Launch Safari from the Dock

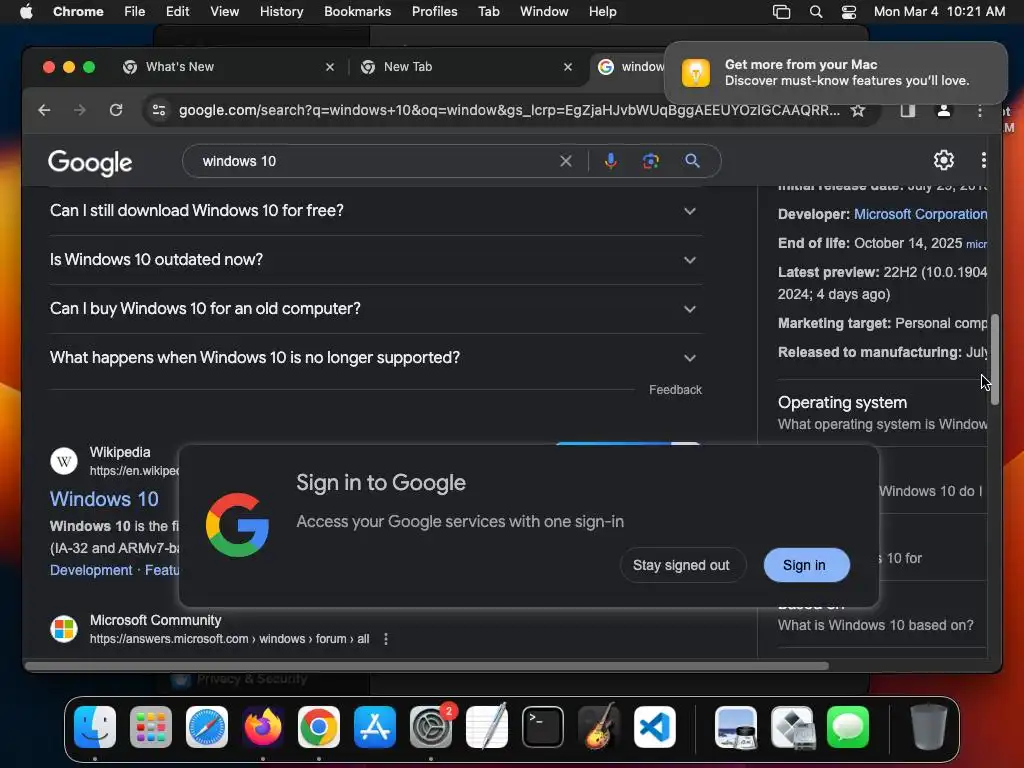tap(207, 727)
